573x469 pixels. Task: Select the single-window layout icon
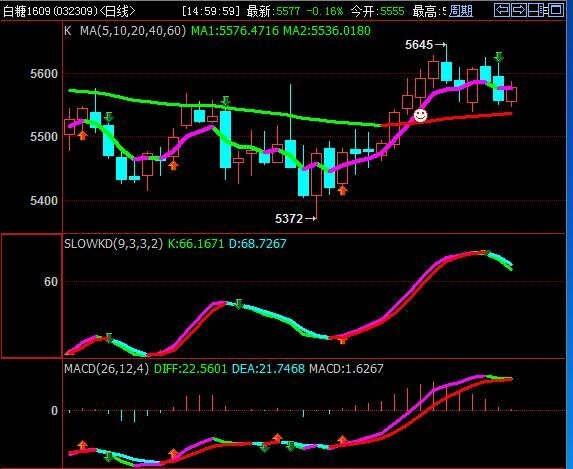tap(557, 10)
